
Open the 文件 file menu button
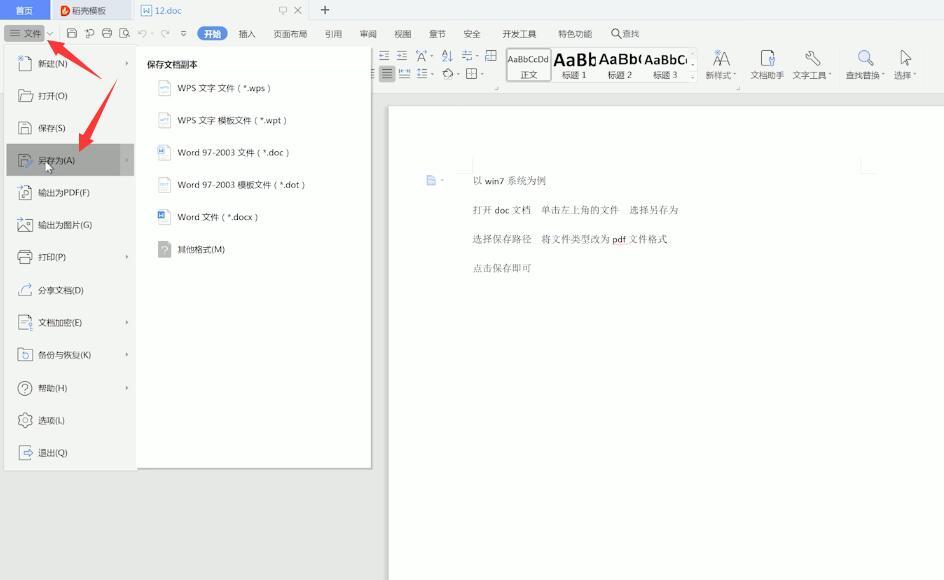click(25, 34)
